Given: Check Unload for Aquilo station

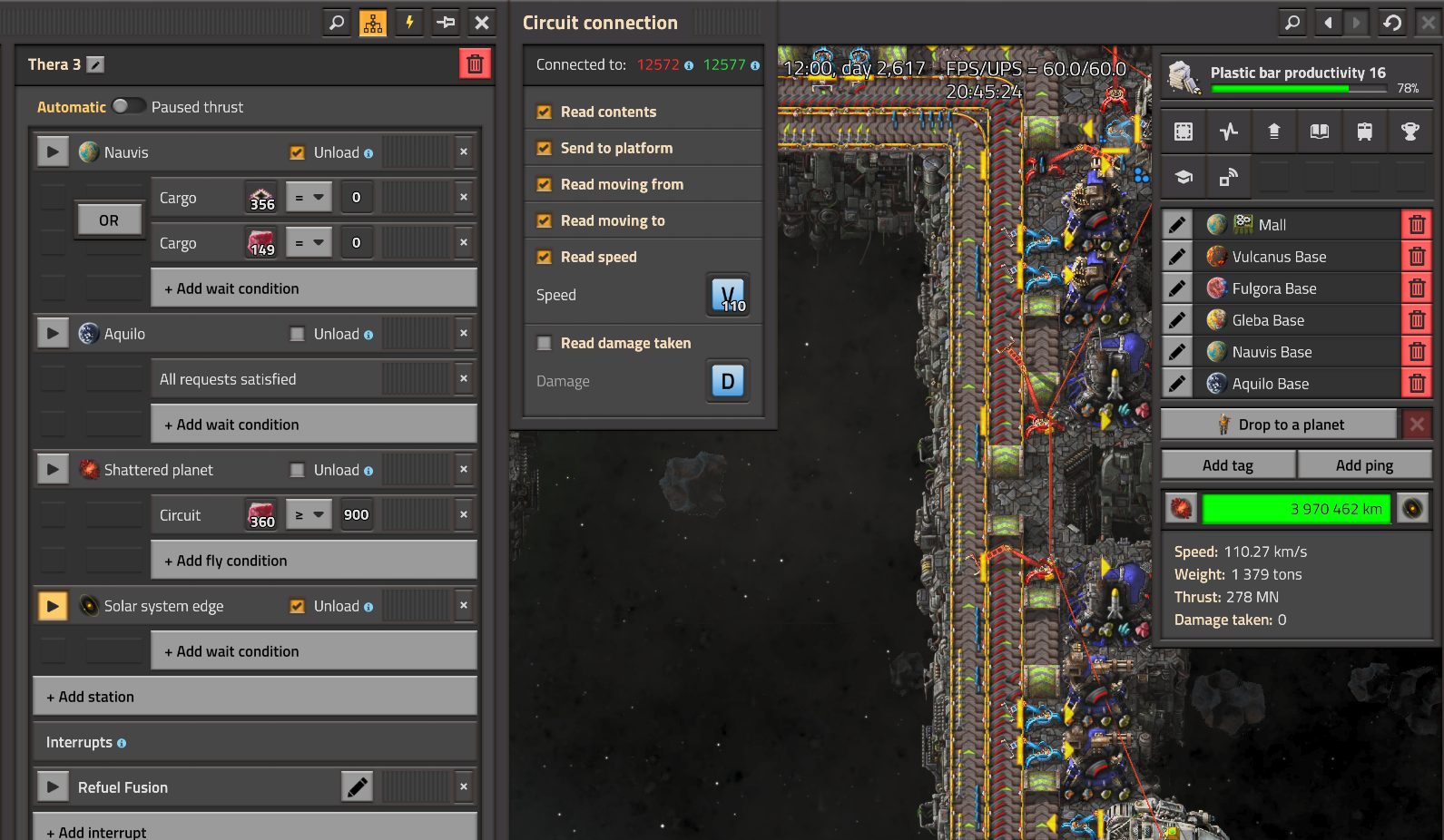Looking at the screenshot, I should [297, 334].
